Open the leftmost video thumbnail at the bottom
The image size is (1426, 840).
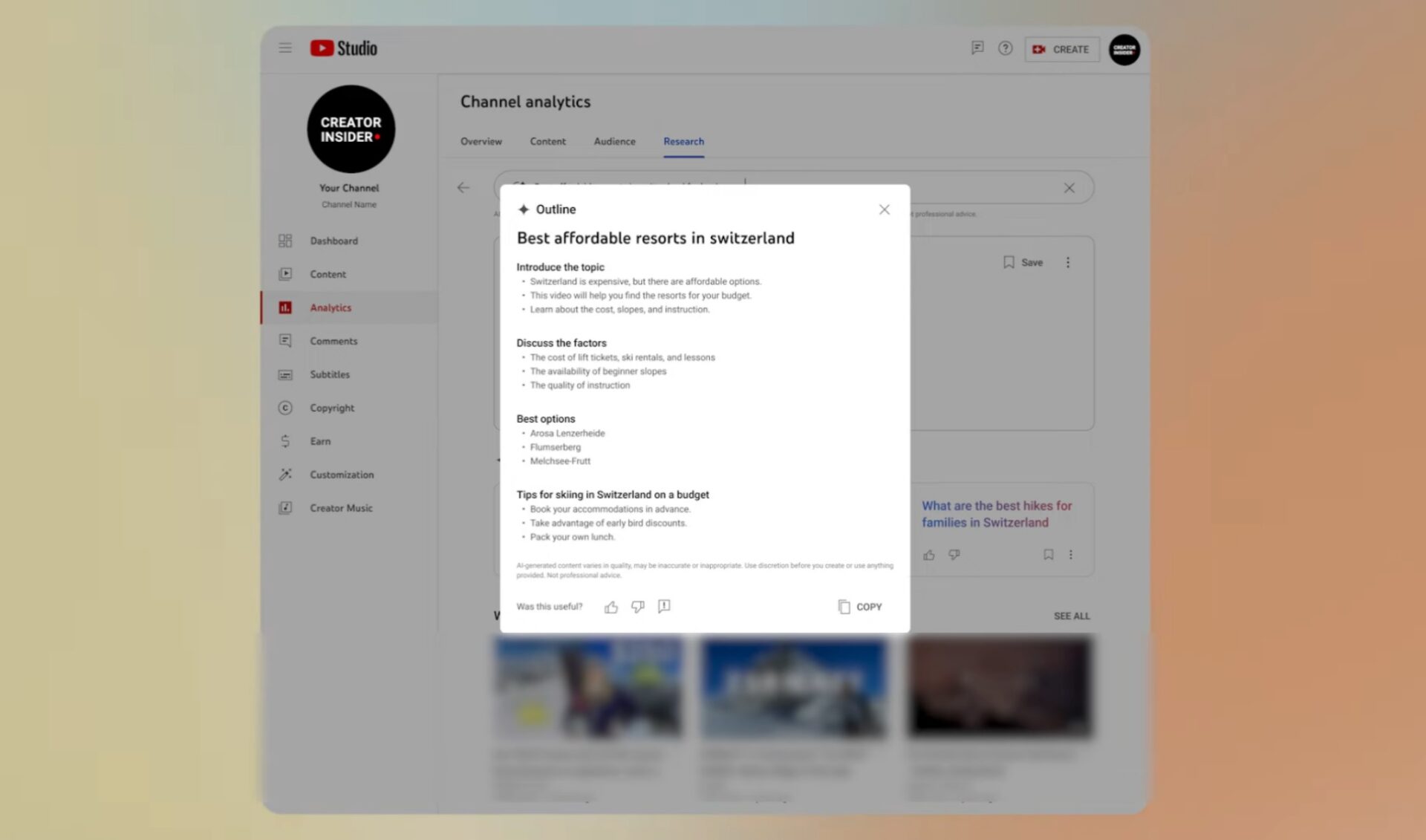click(589, 687)
